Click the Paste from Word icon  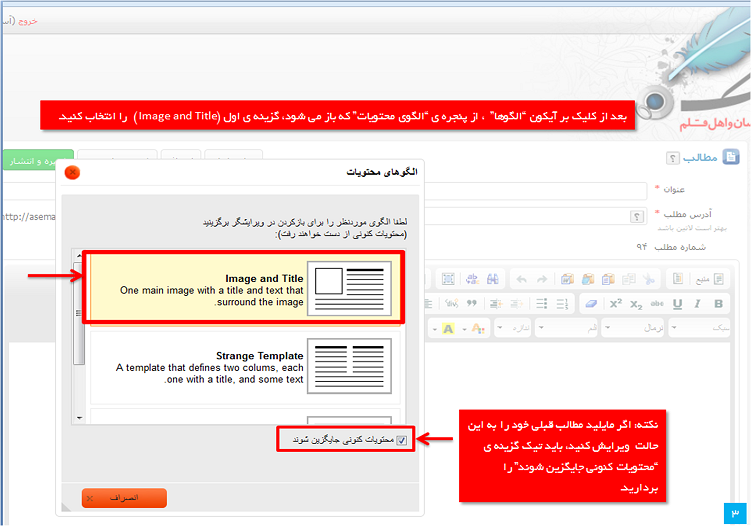tap(568, 279)
